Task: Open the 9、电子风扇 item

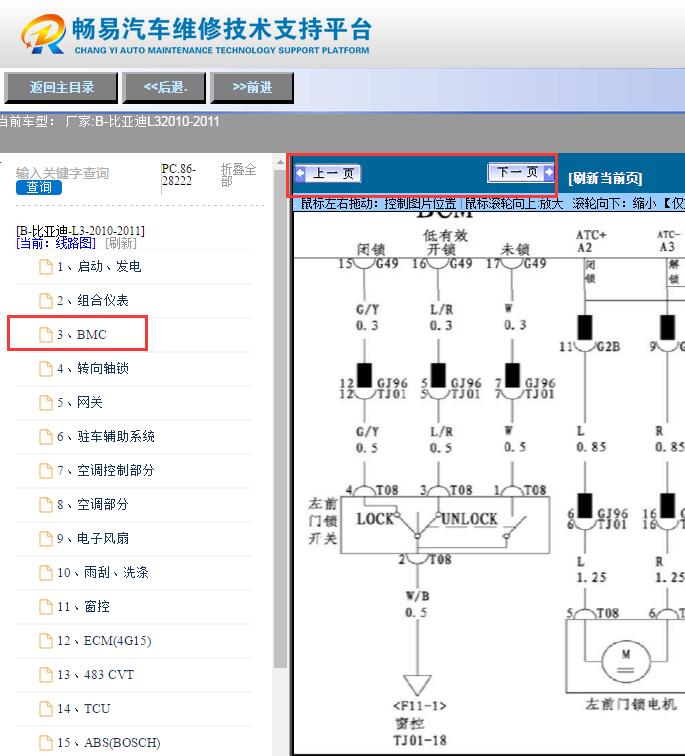Action: tap(93, 538)
